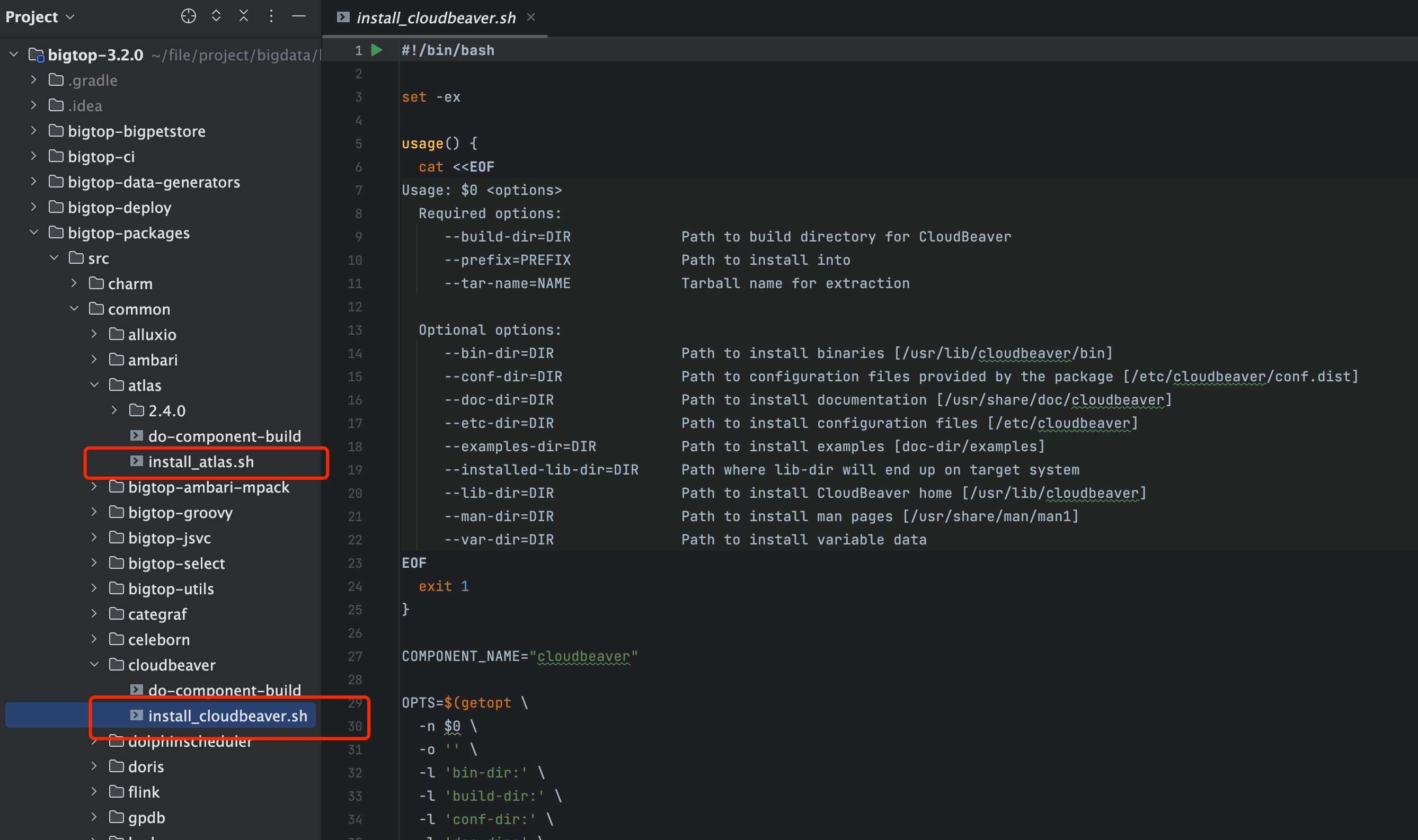
Task: Expand the bigtop-utils folder
Action: (x=94, y=588)
